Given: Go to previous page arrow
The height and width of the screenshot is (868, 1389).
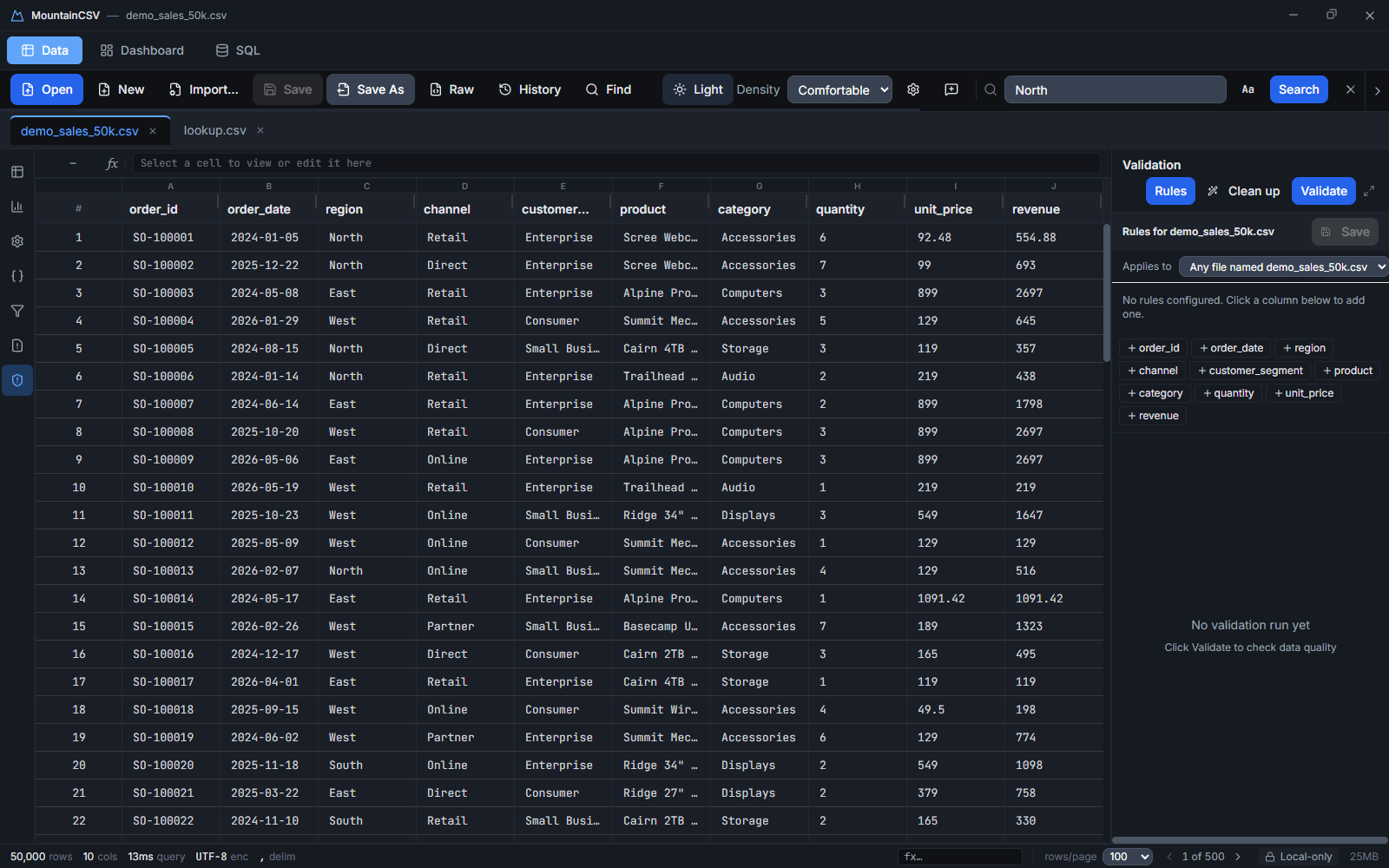Looking at the screenshot, I should 1168,857.
